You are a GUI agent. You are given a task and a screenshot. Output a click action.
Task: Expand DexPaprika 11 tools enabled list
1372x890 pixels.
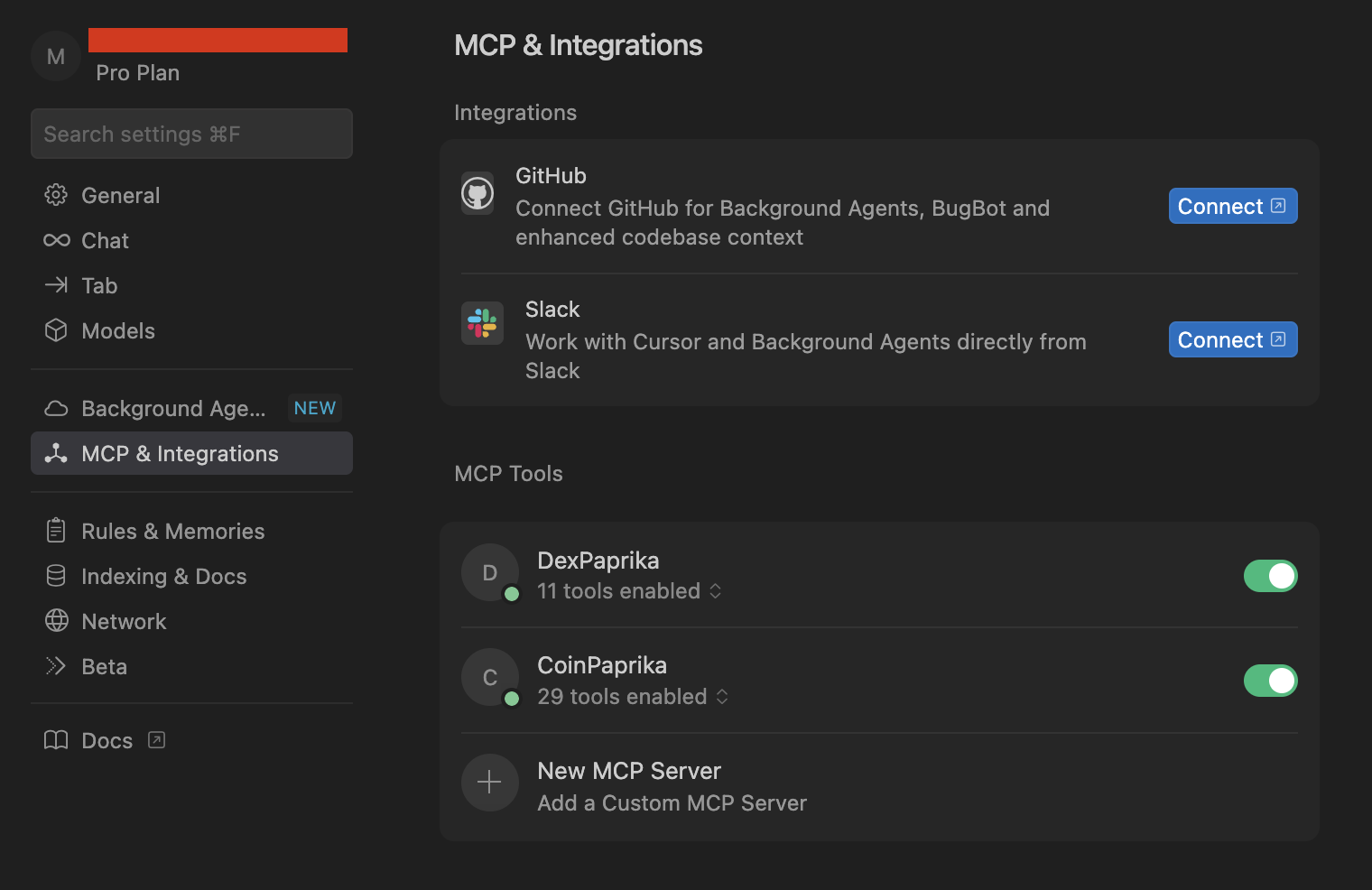coord(629,591)
